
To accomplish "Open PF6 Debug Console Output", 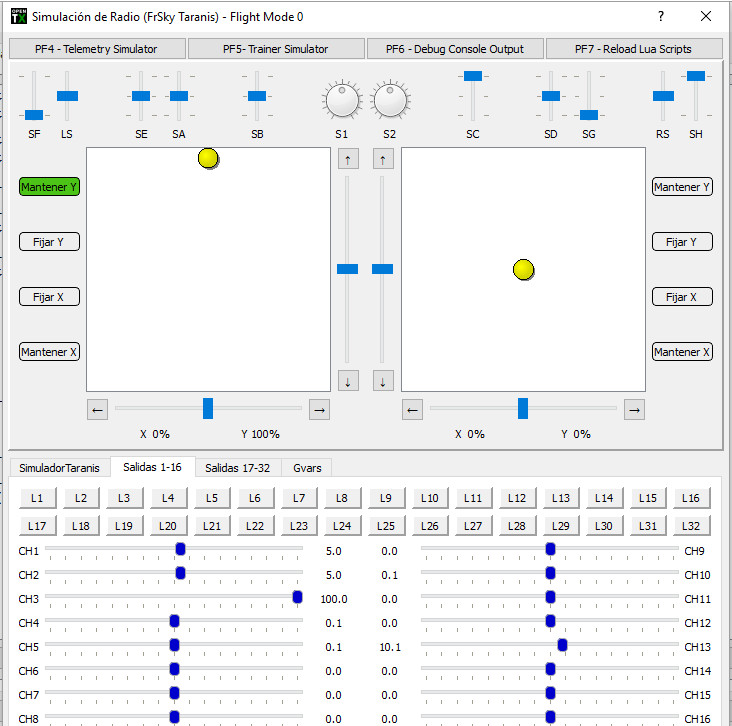I will 455,49.
